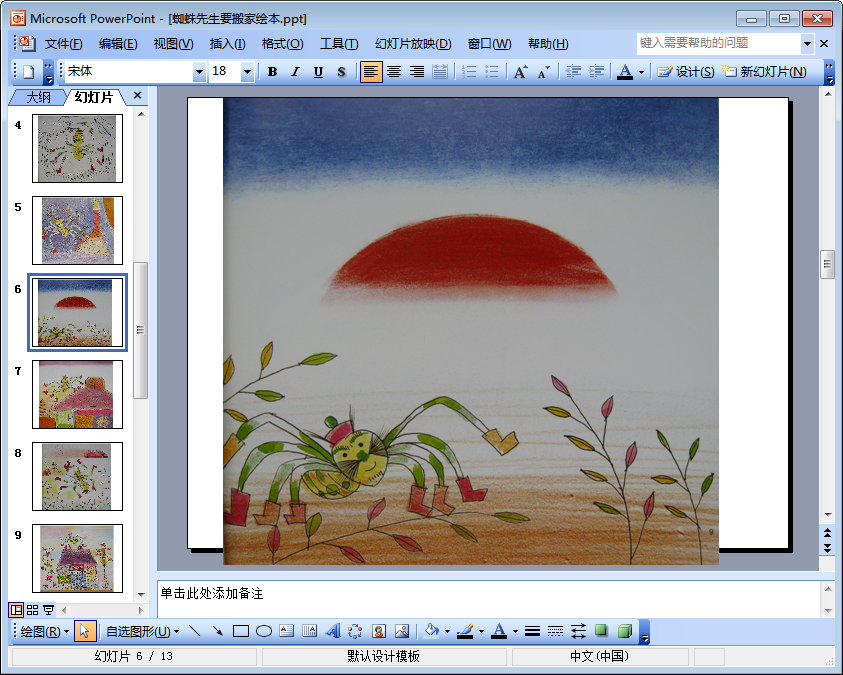This screenshot has height=675, width=843.
Task: Open the 插入(I) menu
Action: [x=227, y=44]
